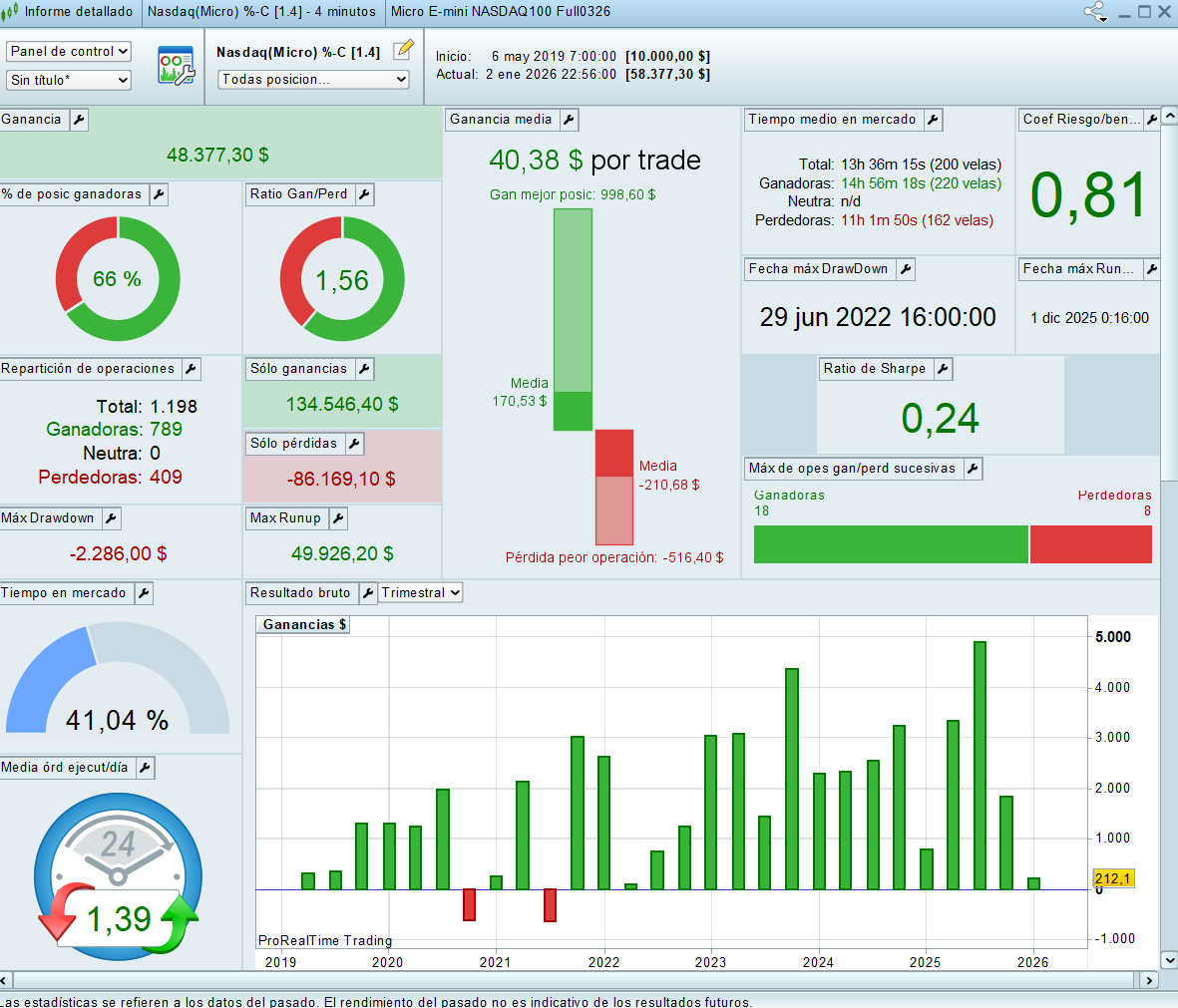1178x1008 pixels.
Task: Click the wrench icon next to Ganancia
Action: click(79, 120)
